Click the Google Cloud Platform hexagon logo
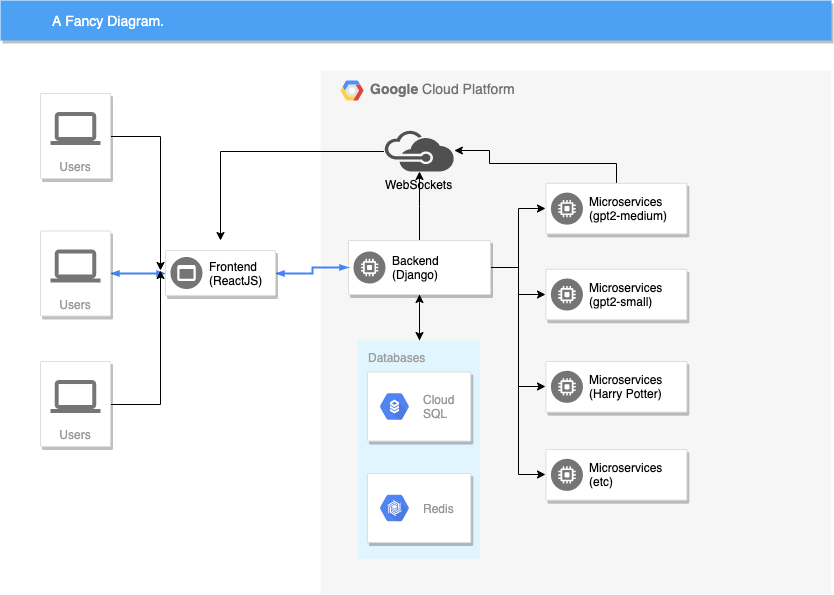Image resolution: width=834 pixels, height=595 pixels. 352,90
